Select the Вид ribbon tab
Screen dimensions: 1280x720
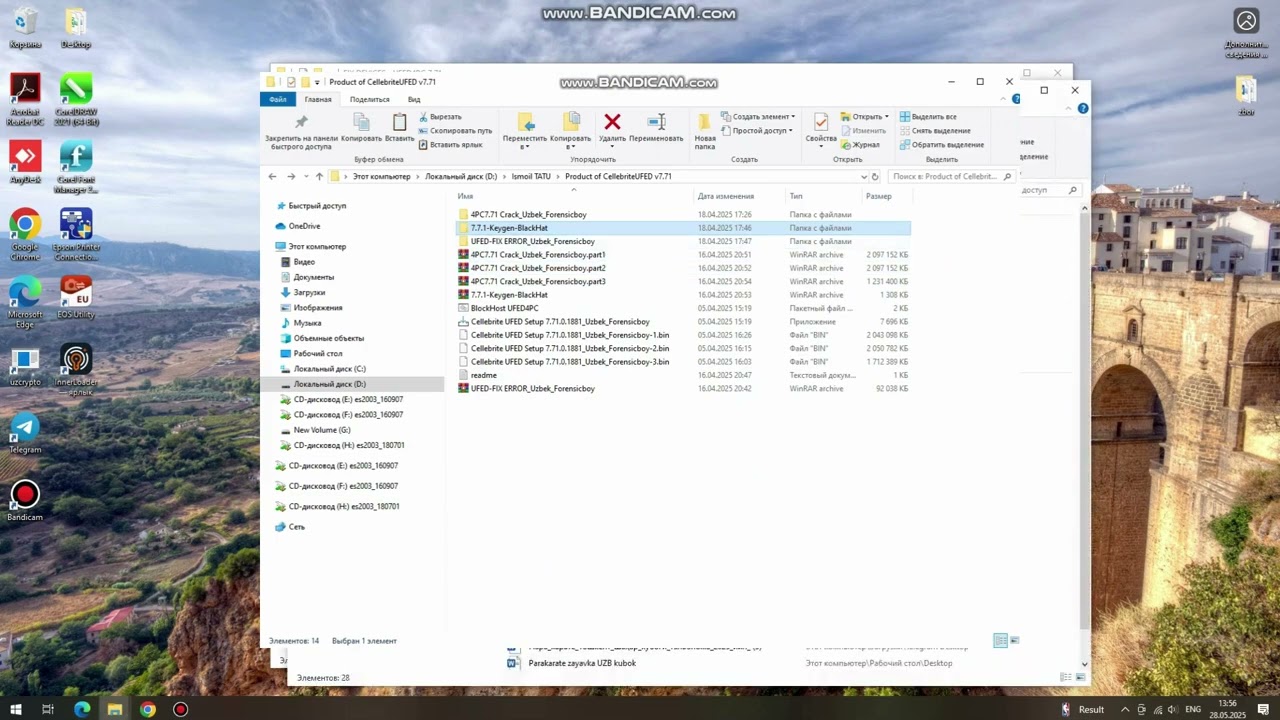[x=413, y=100]
